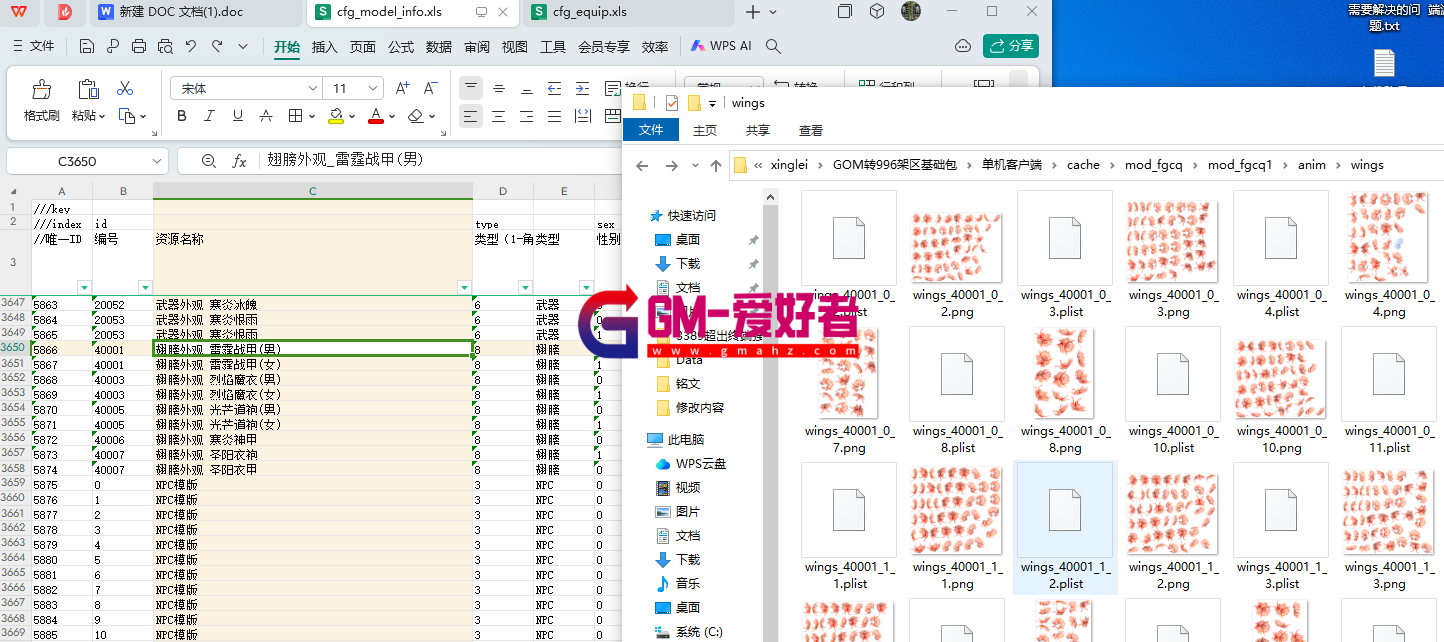Toggle align left in WPS ribbon
The height and width of the screenshot is (642, 1444).
(x=471, y=116)
